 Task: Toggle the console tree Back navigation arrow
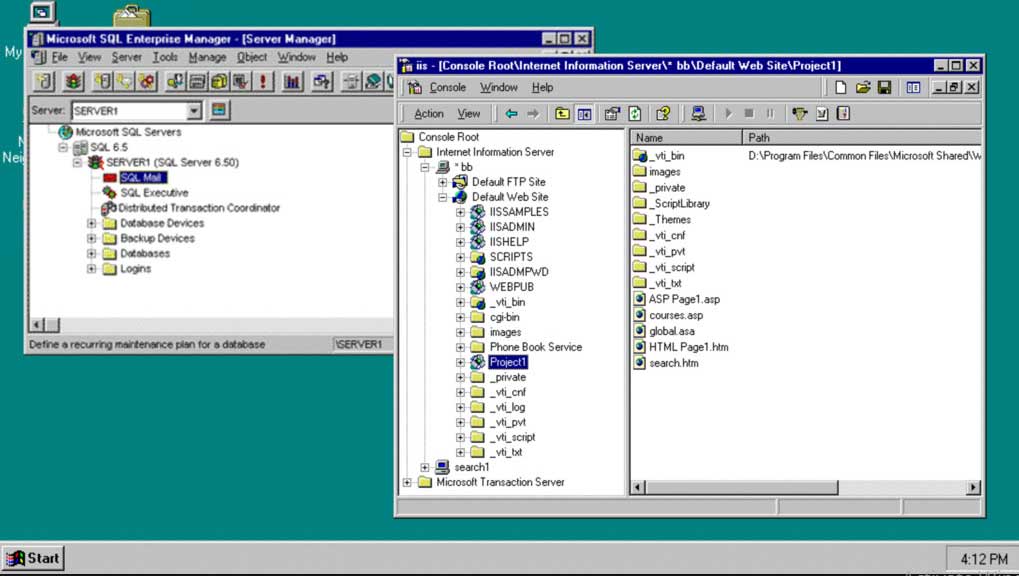coord(510,113)
